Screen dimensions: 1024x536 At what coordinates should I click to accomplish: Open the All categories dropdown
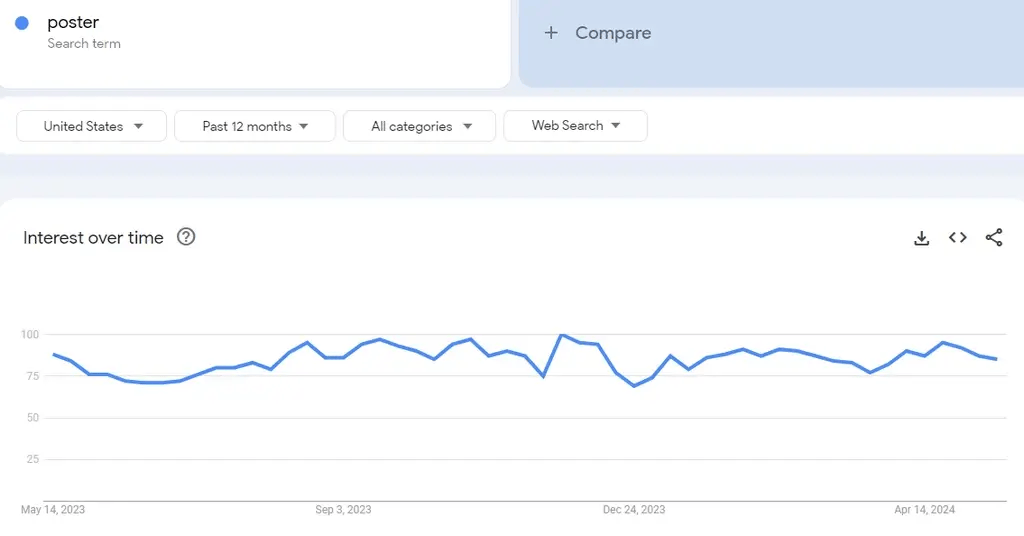point(419,126)
